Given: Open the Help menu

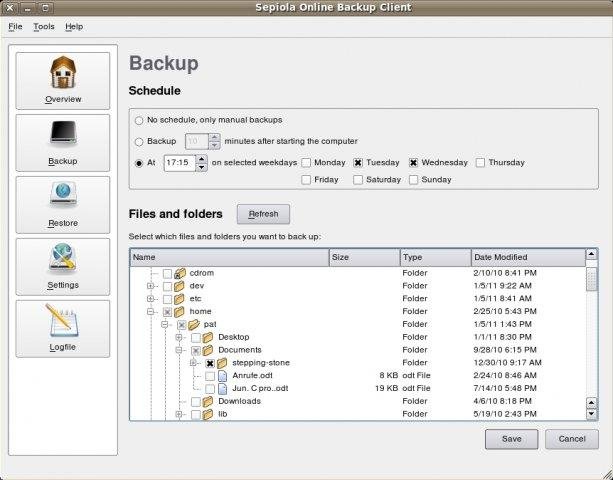Looking at the screenshot, I should click(x=74, y=27).
